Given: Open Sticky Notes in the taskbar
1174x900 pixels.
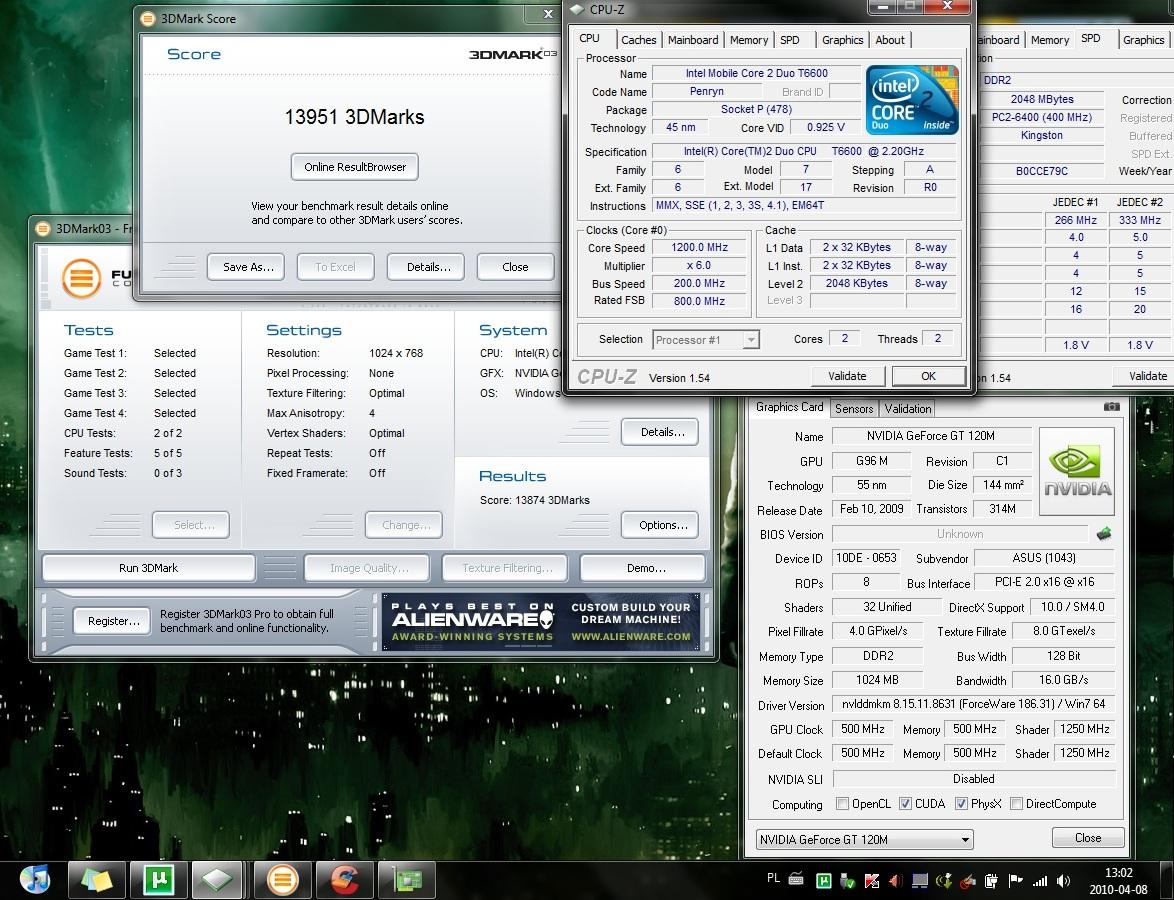Looking at the screenshot, I should (97, 879).
